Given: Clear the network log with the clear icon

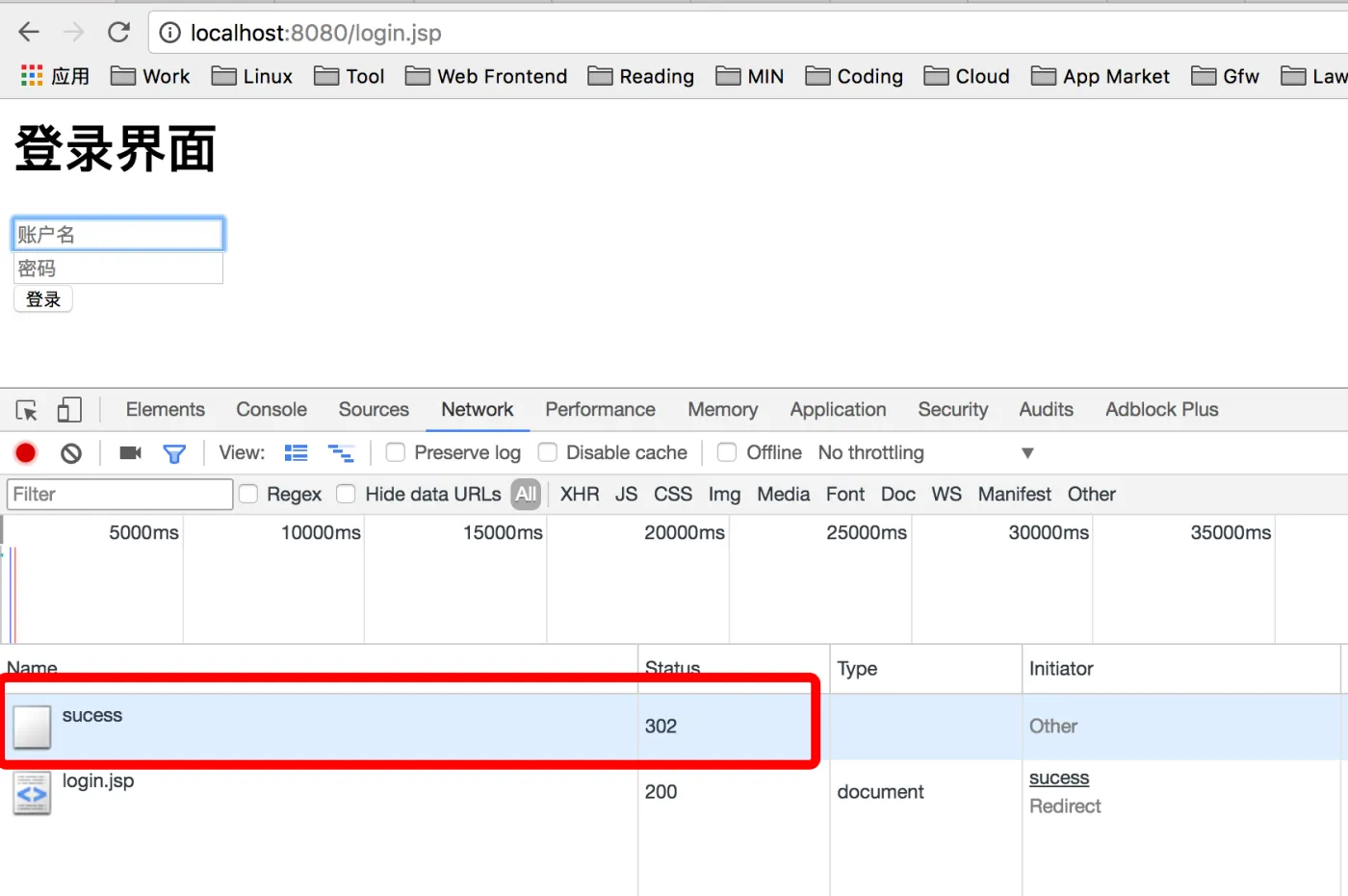Looking at the screenshot, I should (71, 453).
